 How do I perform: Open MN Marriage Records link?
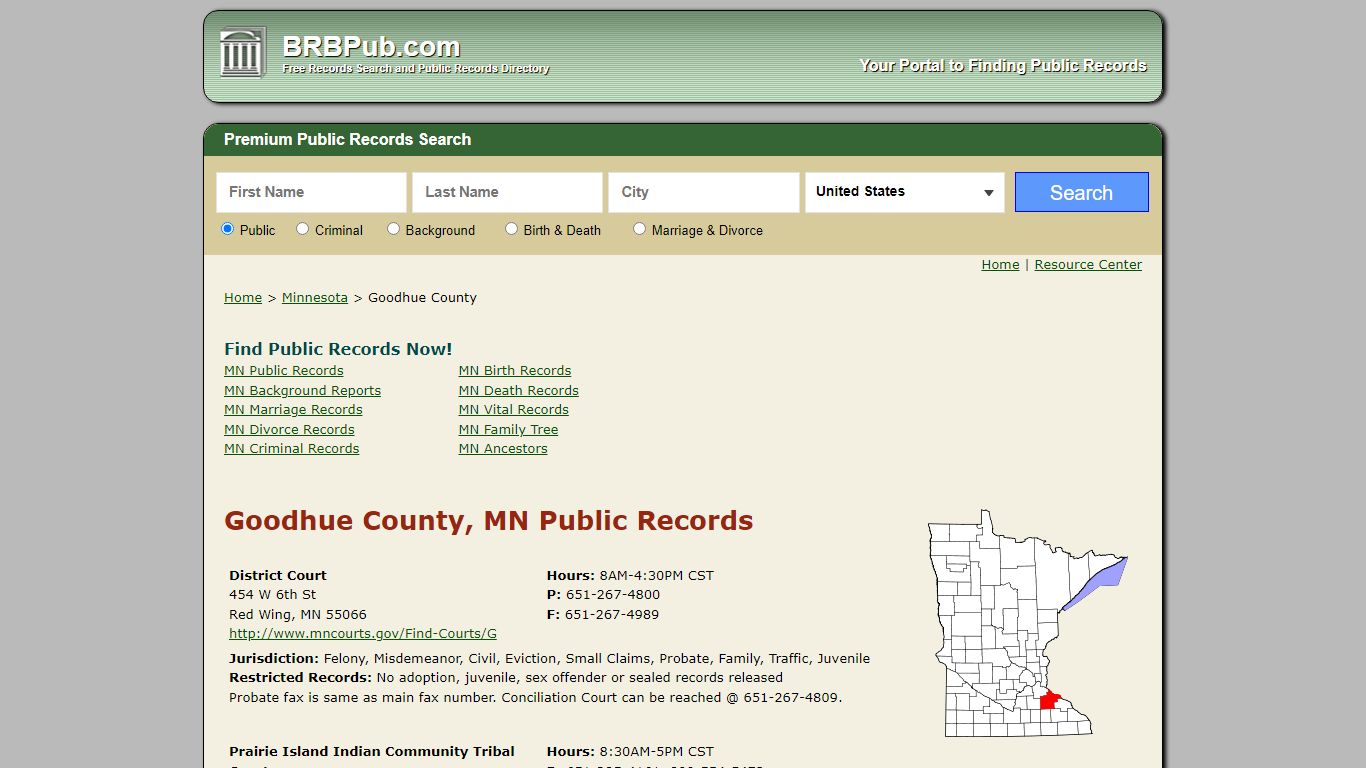293,410
